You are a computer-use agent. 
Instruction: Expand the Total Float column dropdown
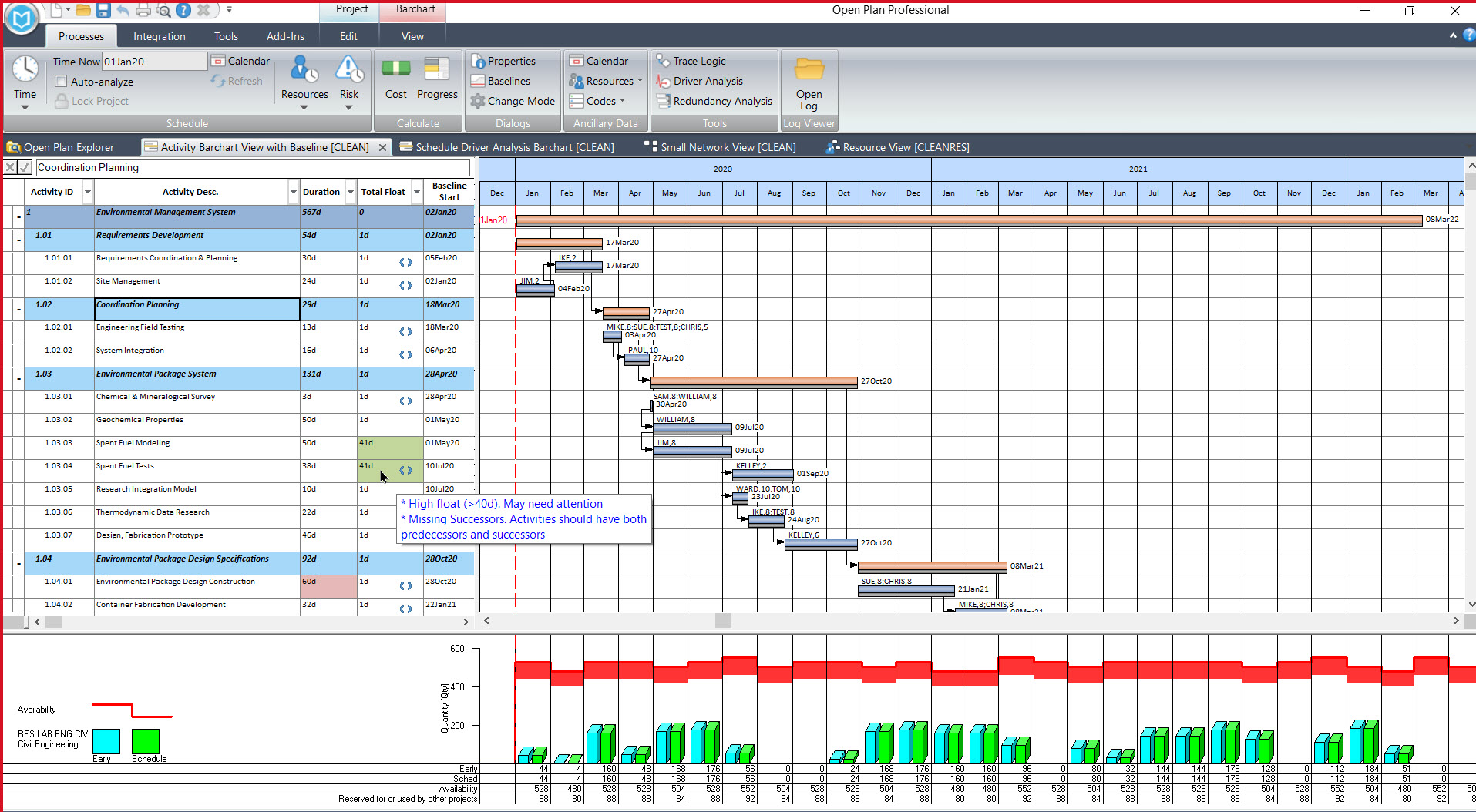(x=417, y=192)
